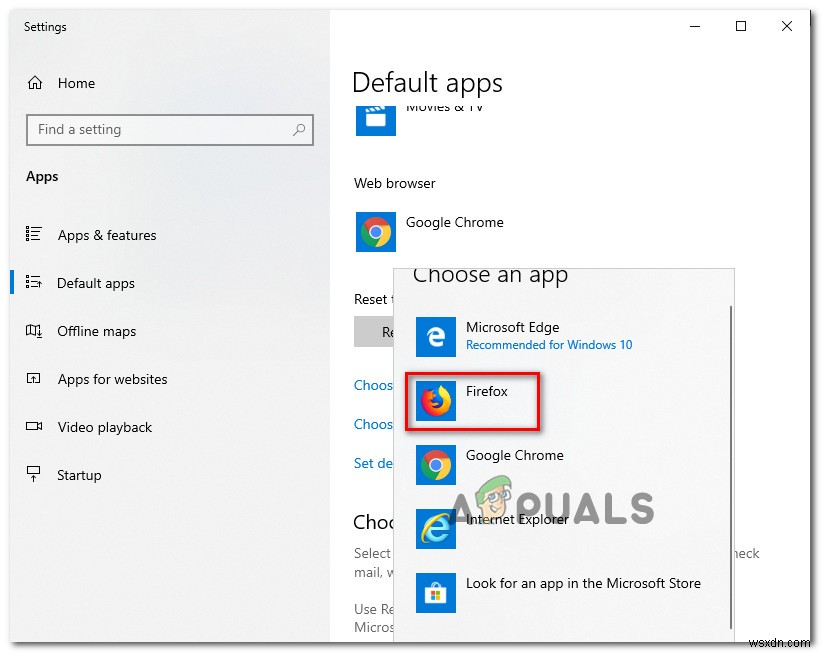Click Set defaults by app
The image size is (822, 653).
click(374, 465)
